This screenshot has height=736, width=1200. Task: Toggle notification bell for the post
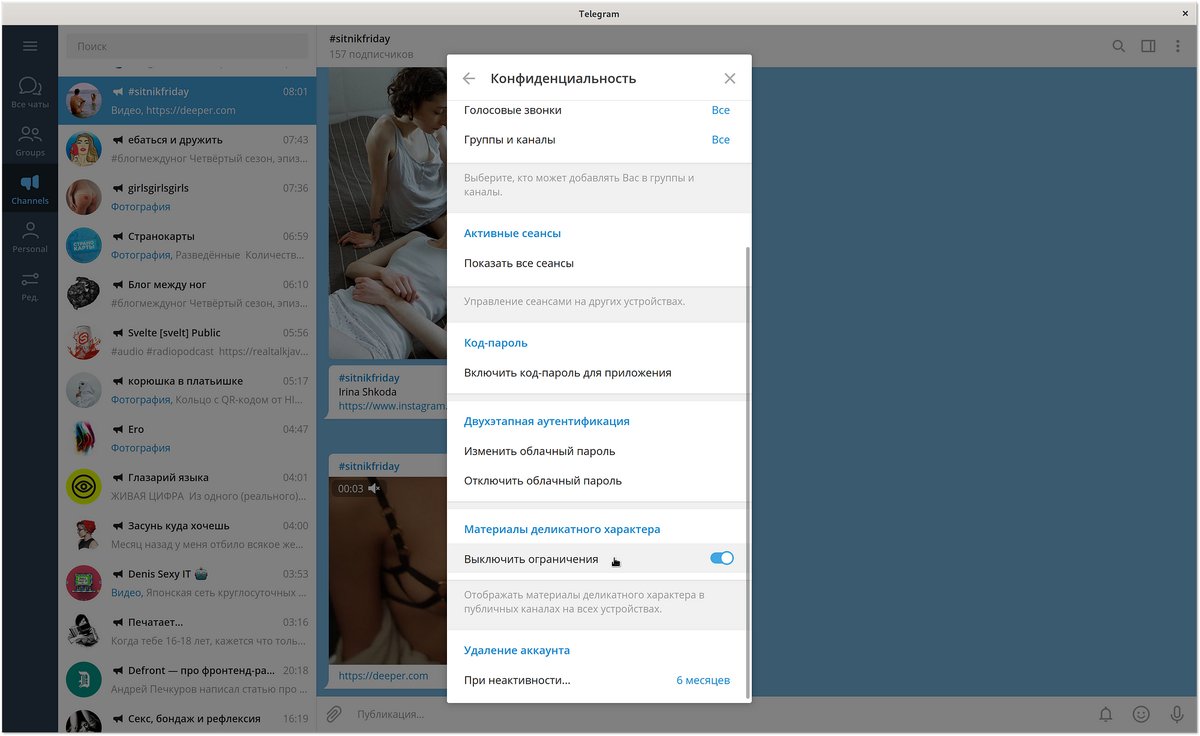(x=1106, y=714)
